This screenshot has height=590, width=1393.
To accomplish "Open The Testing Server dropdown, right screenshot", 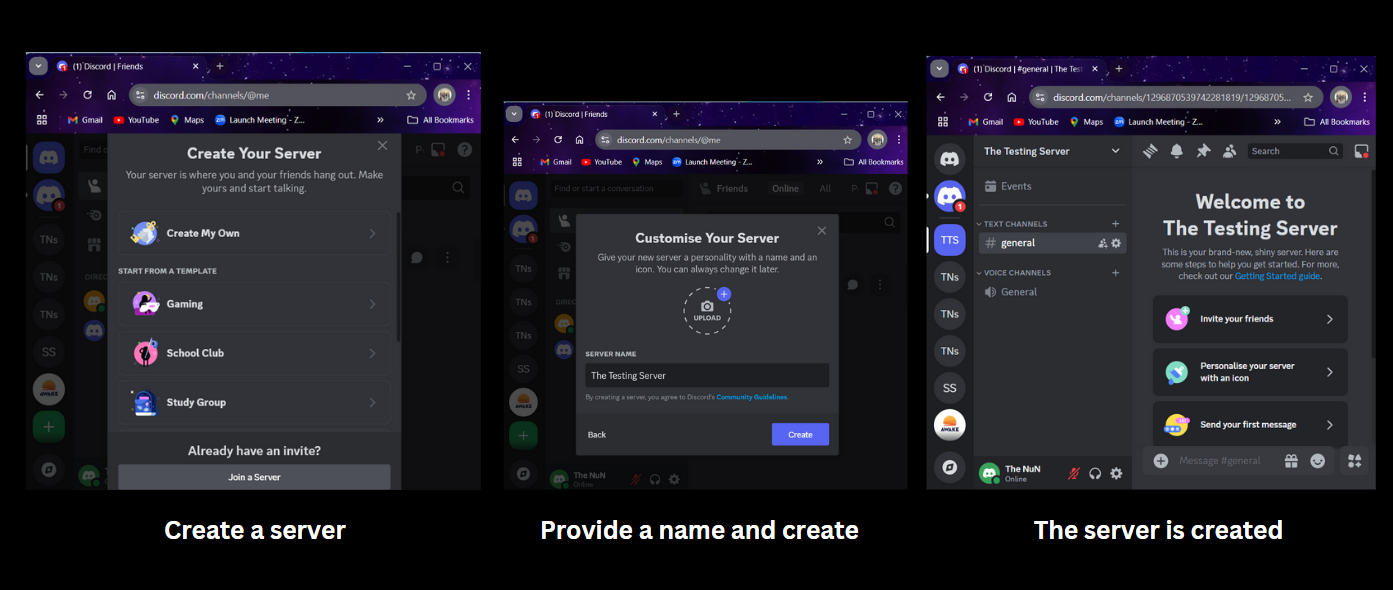I will 1116,151.
